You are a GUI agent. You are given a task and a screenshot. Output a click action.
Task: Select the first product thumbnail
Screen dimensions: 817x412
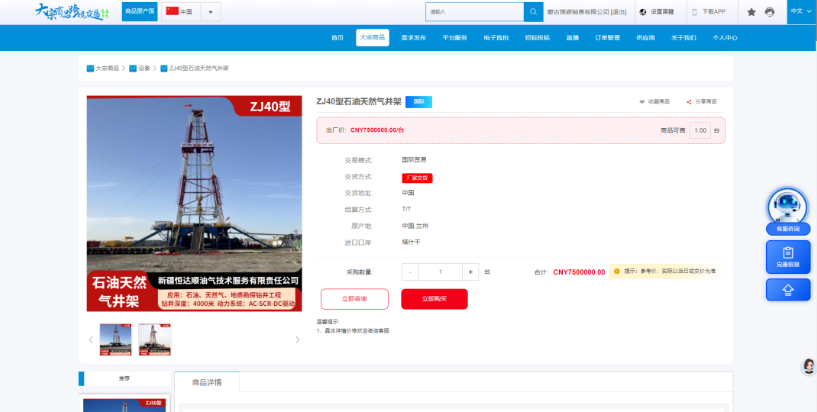click(116, 340)
